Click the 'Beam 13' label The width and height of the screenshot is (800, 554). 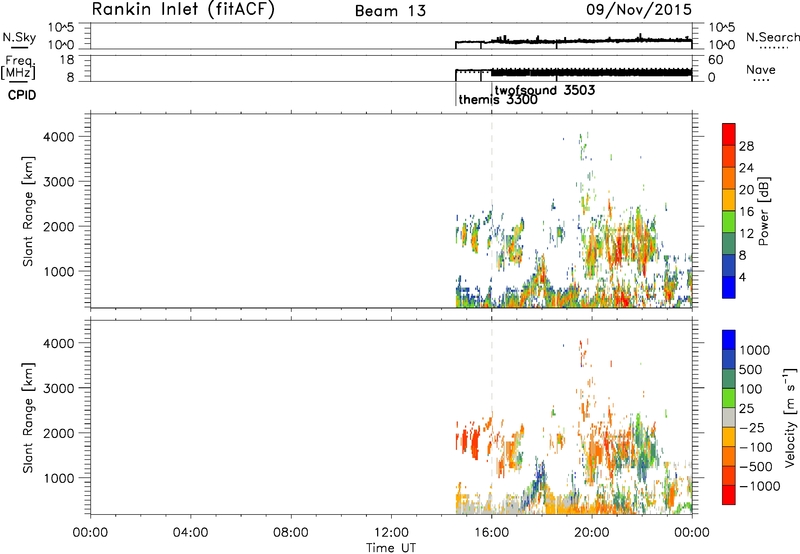390,11
